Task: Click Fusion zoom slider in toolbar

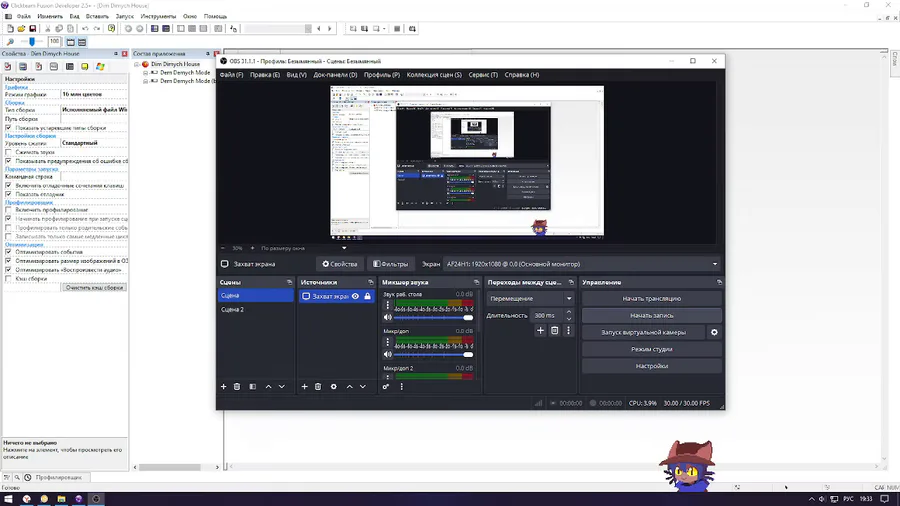Action: point(32,42)
